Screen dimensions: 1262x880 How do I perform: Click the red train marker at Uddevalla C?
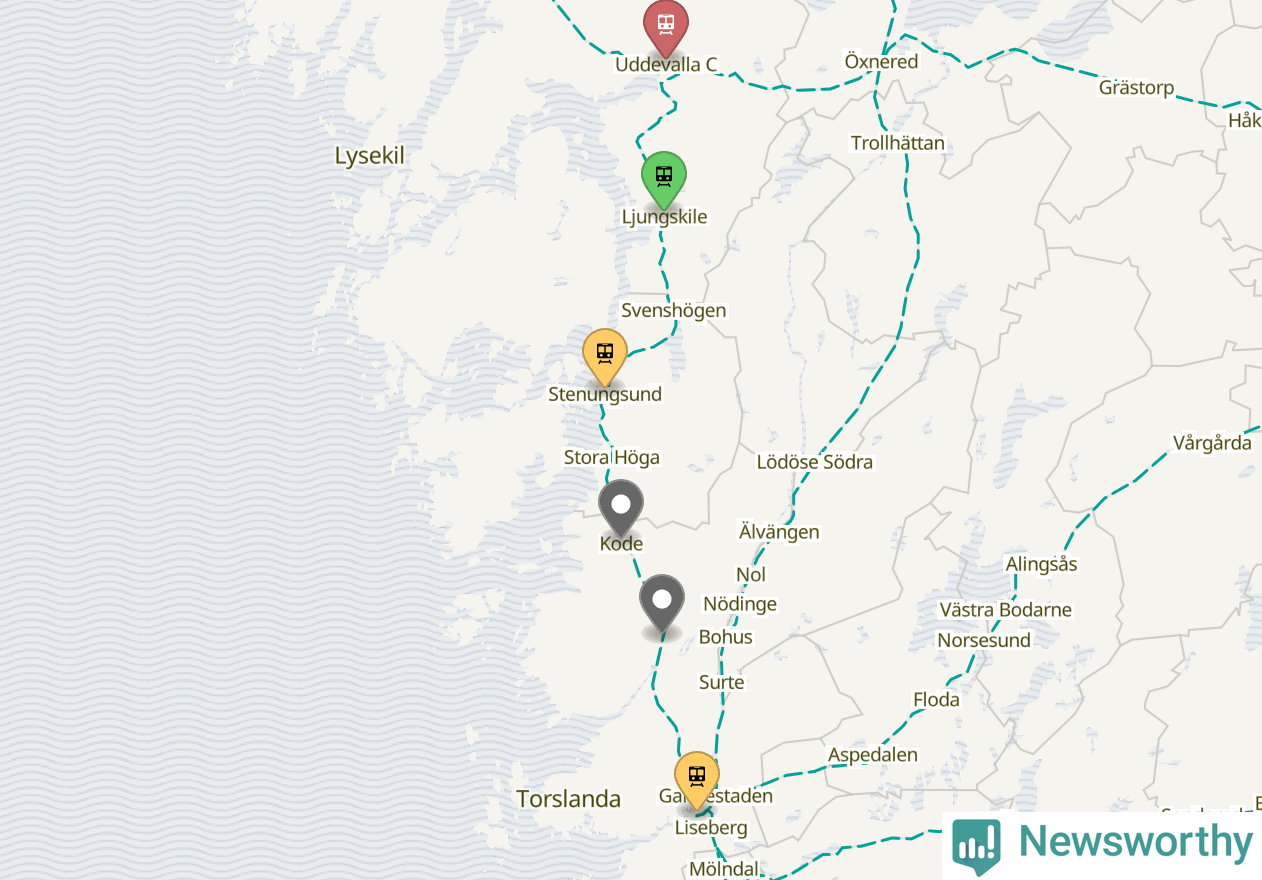[665, 26]
